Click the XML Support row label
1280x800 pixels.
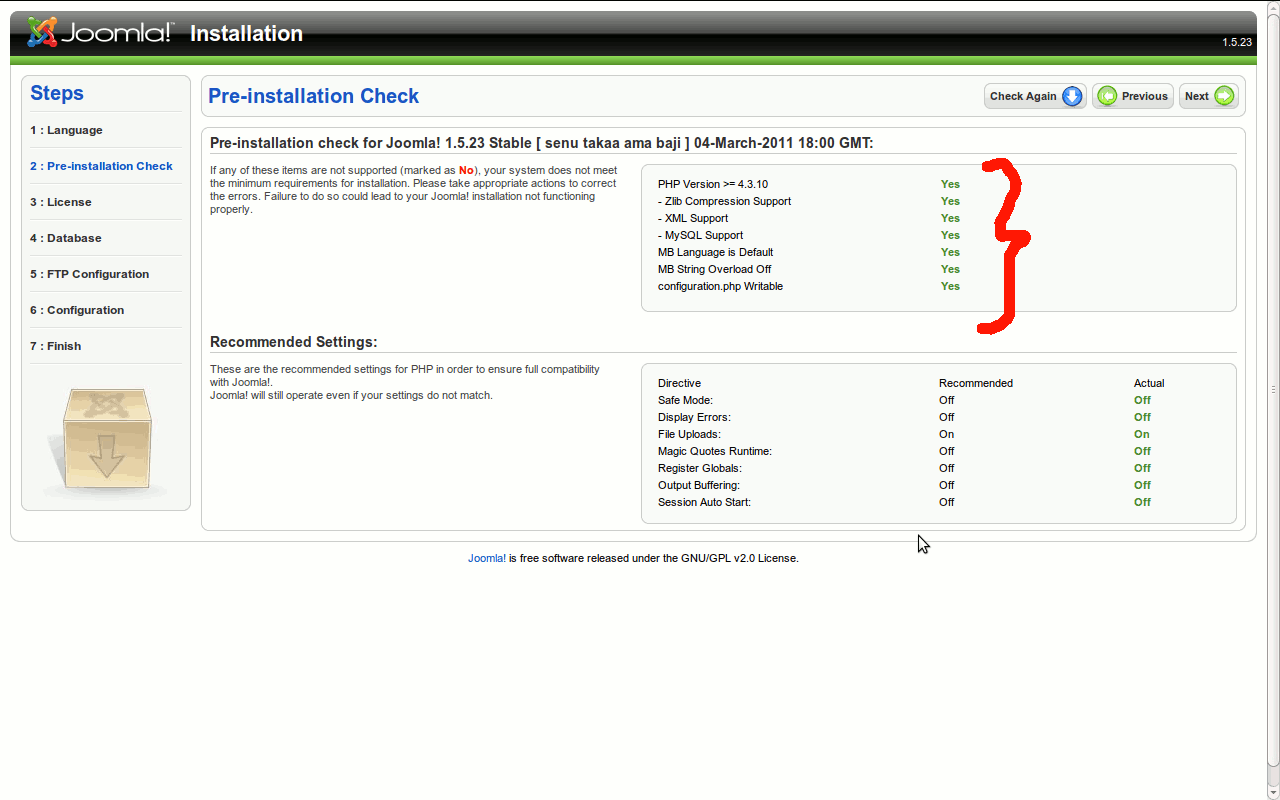693,218
